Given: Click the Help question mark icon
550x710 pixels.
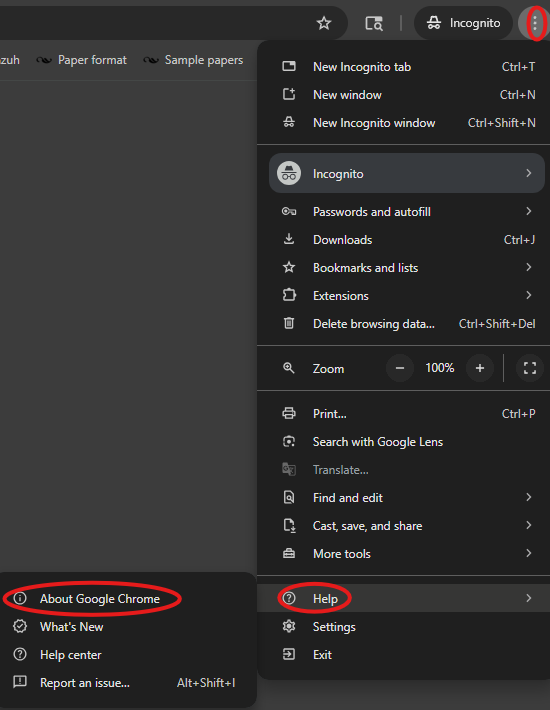Looking at the screenshot, I should click(289, 598).
